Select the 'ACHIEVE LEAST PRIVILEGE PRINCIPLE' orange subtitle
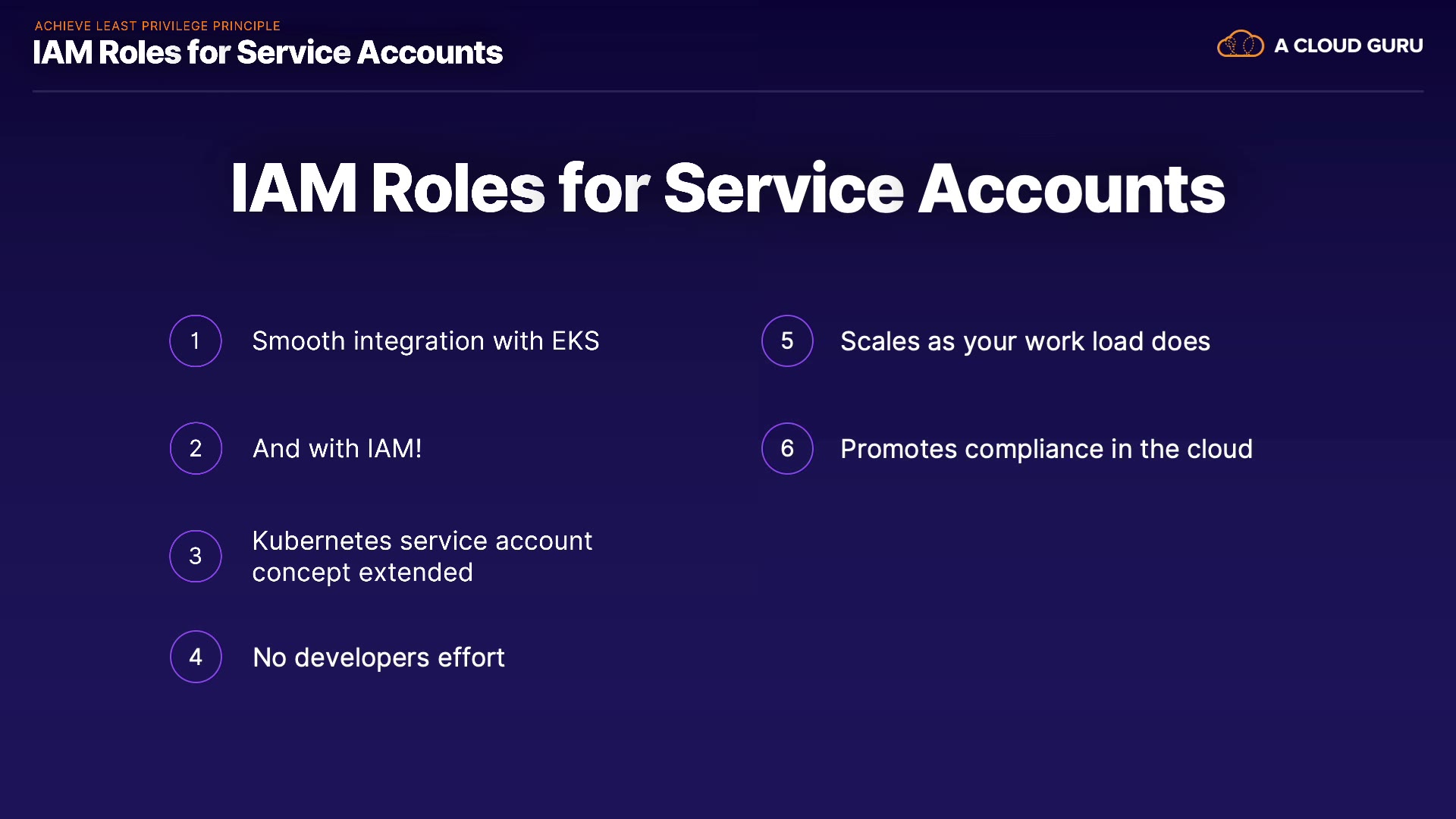 coord(158,26)
